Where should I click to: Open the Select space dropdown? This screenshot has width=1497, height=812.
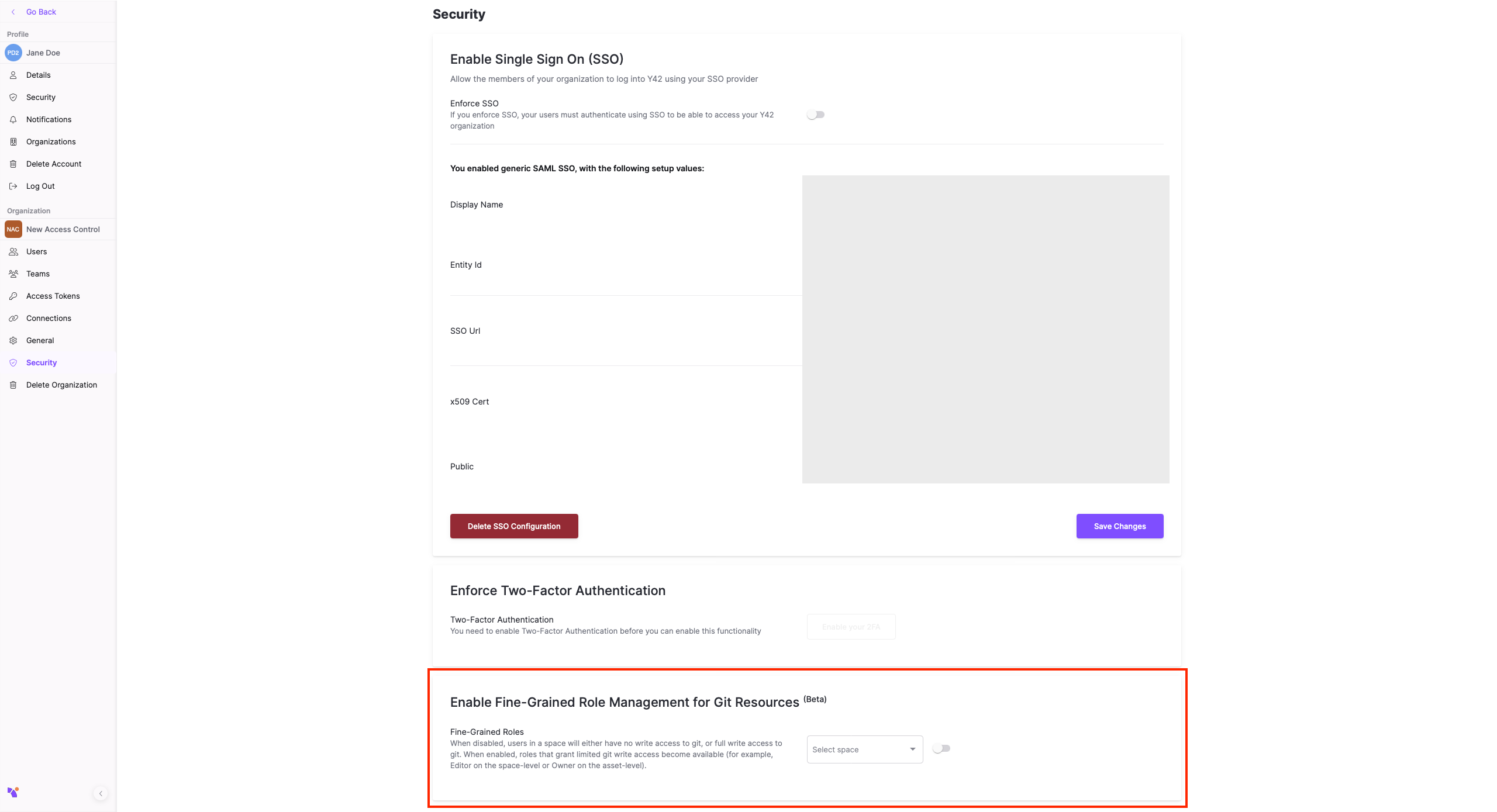[x=864, y=749]
